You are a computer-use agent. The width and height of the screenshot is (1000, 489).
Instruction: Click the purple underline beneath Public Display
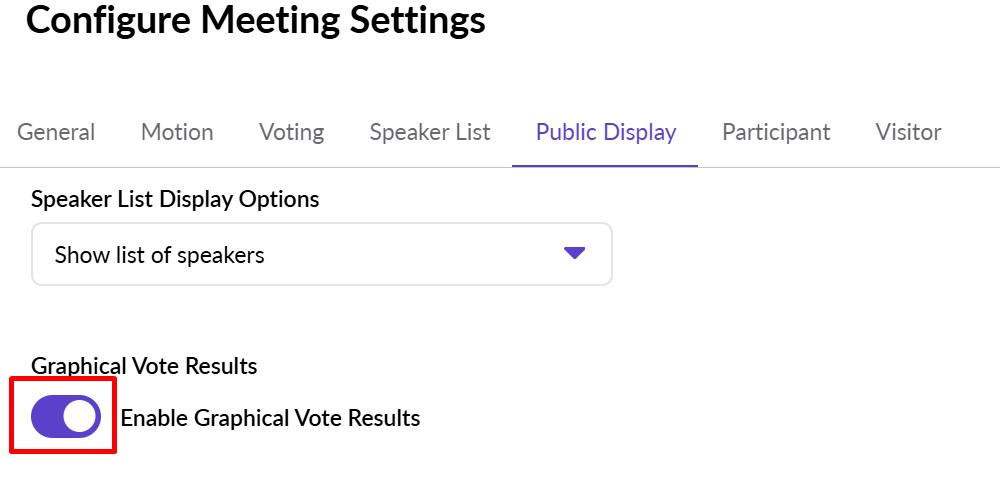[605, 165]
